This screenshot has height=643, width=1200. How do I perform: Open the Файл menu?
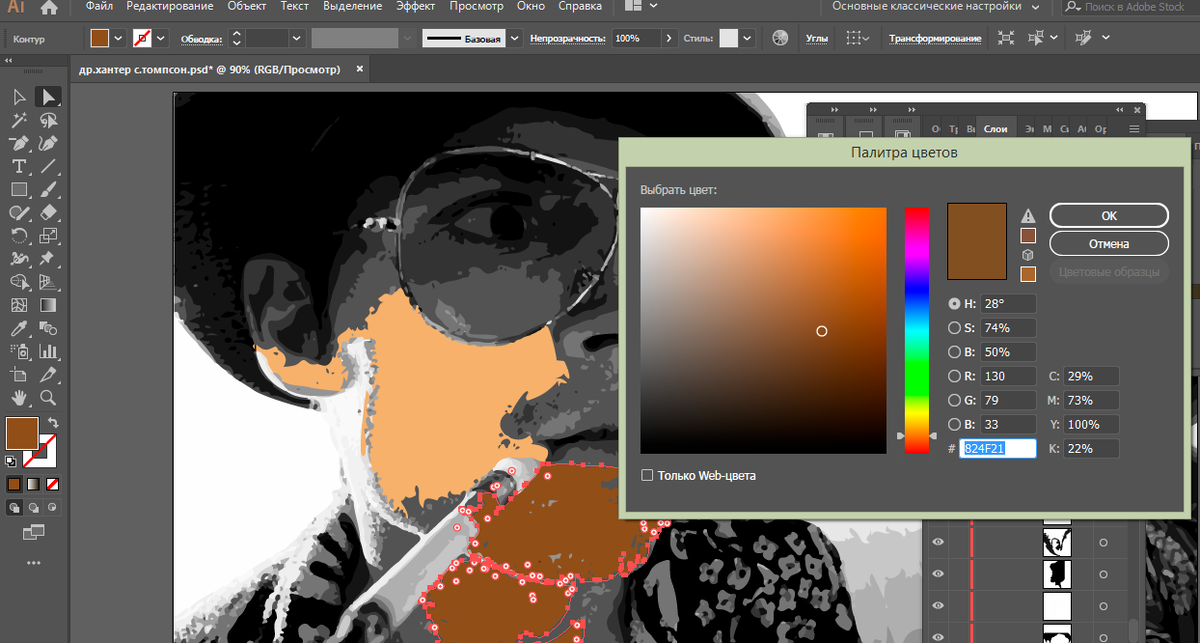point(98,7)
